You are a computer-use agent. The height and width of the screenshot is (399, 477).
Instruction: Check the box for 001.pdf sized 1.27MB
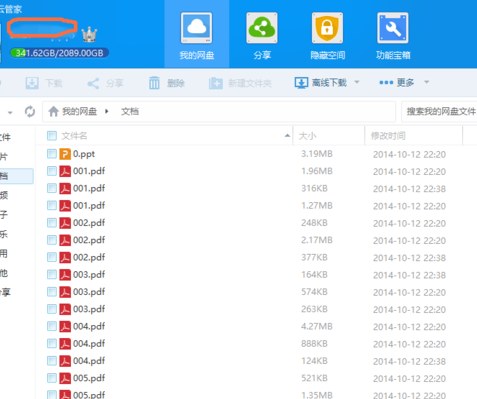pyautogui.click(x=52, y=205)
